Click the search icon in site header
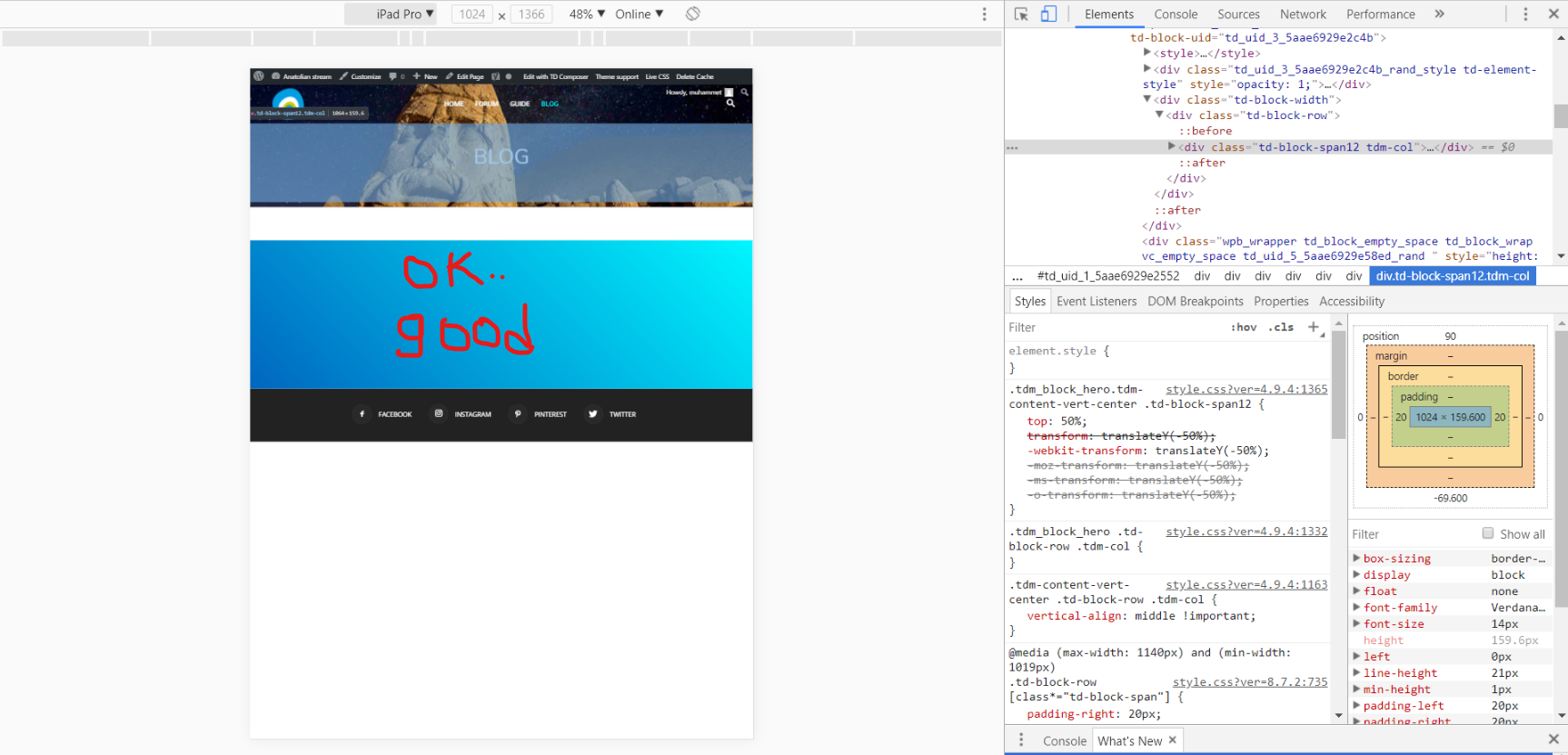The height and width of the screenshot is (755, 1568). click(x=730, y=104)
